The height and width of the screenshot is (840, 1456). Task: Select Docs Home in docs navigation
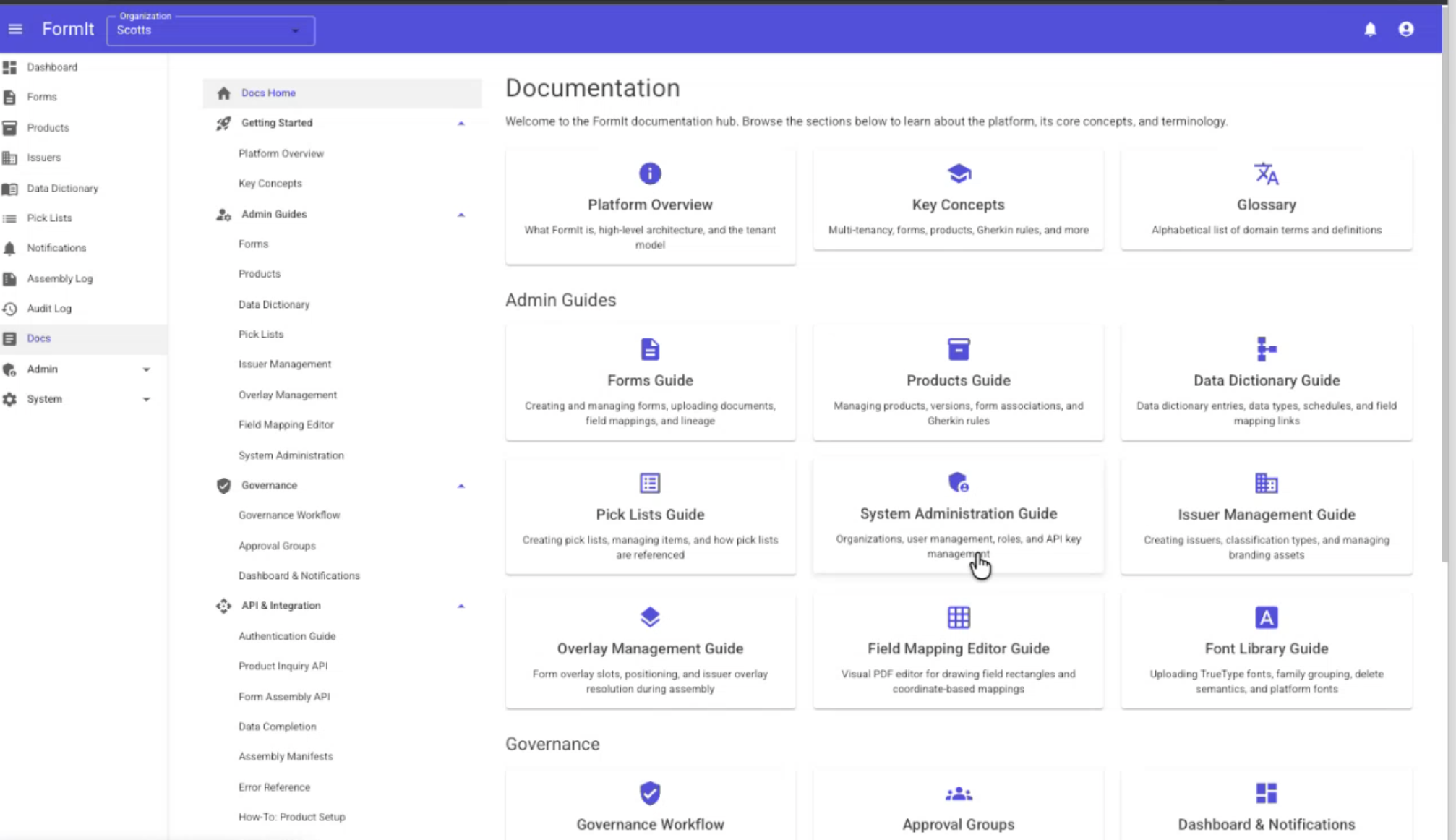[342, 93]
